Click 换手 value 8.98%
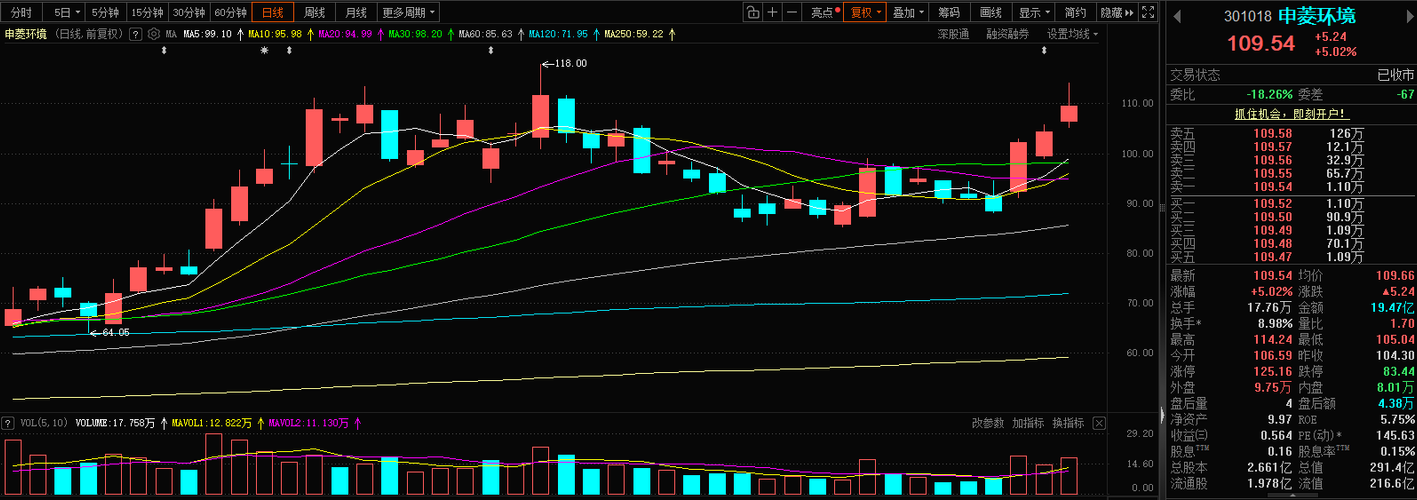Screen dimensions: 1417x500 (1273, 323)
